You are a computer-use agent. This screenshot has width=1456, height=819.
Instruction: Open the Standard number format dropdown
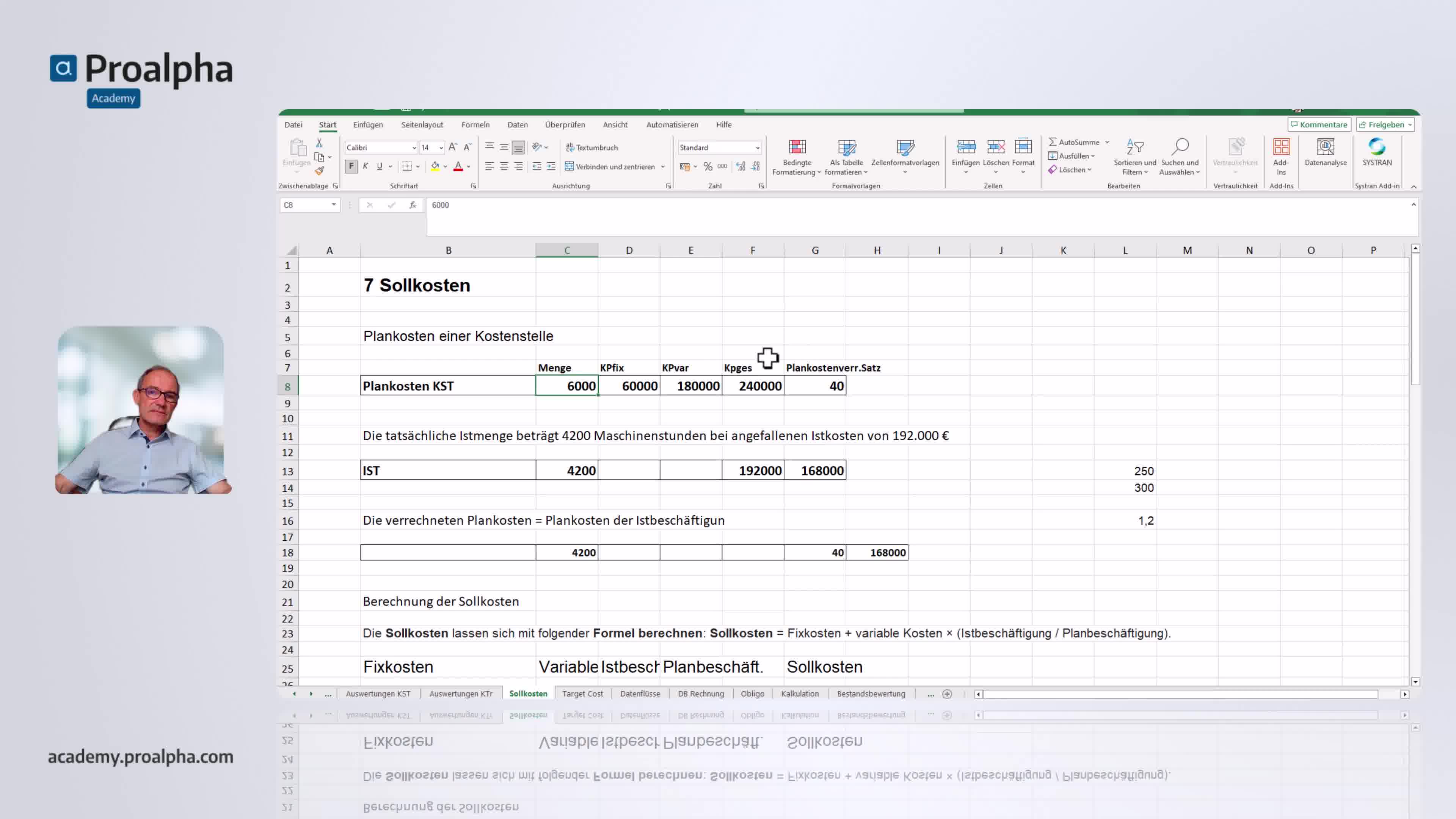click(758, 148)
